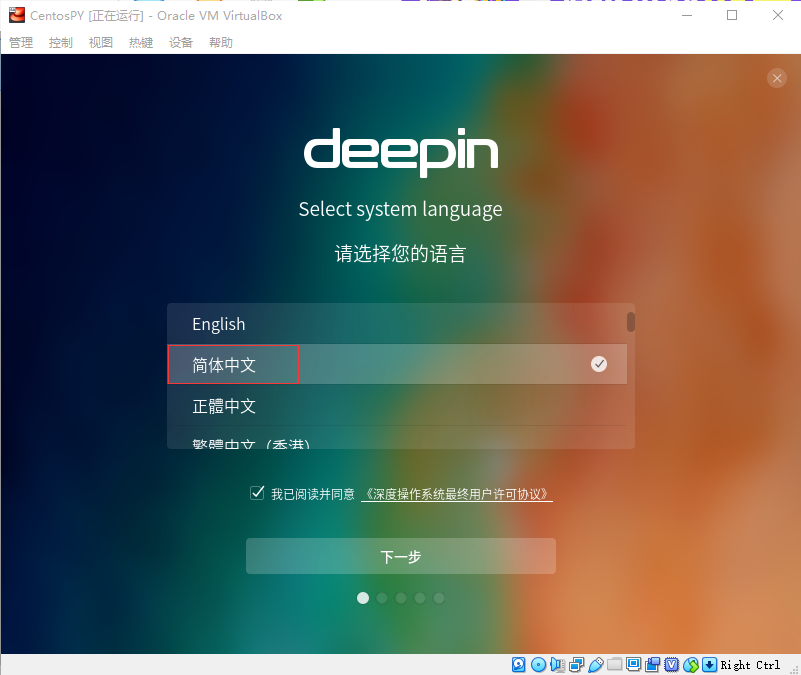Select 简体中文 language
Image resolution: width=801 pixels, height=675 pixels.
point(397,364)
